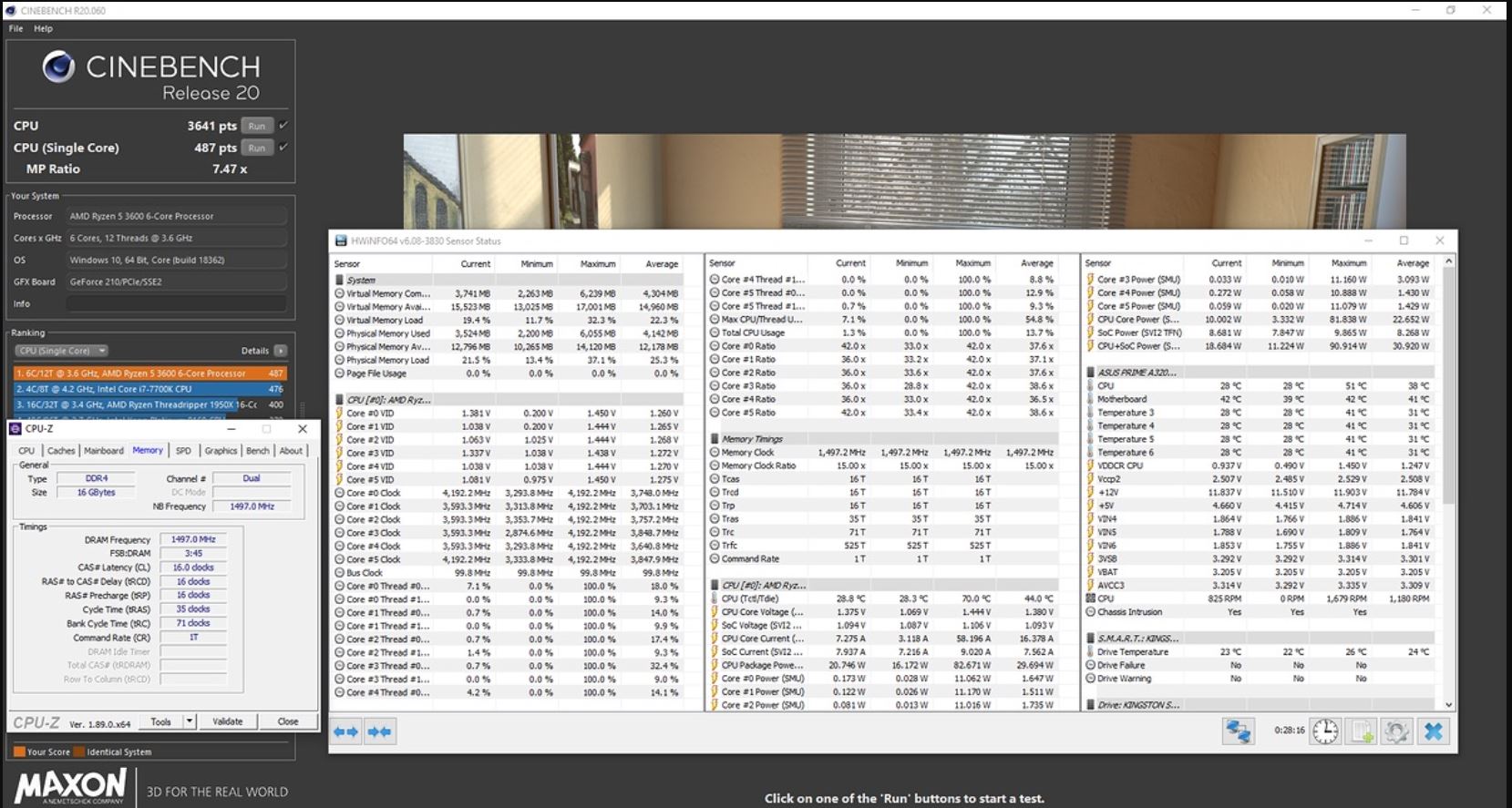Click the Core #3 Power (SMU) icon

[x=1091, y=280]
